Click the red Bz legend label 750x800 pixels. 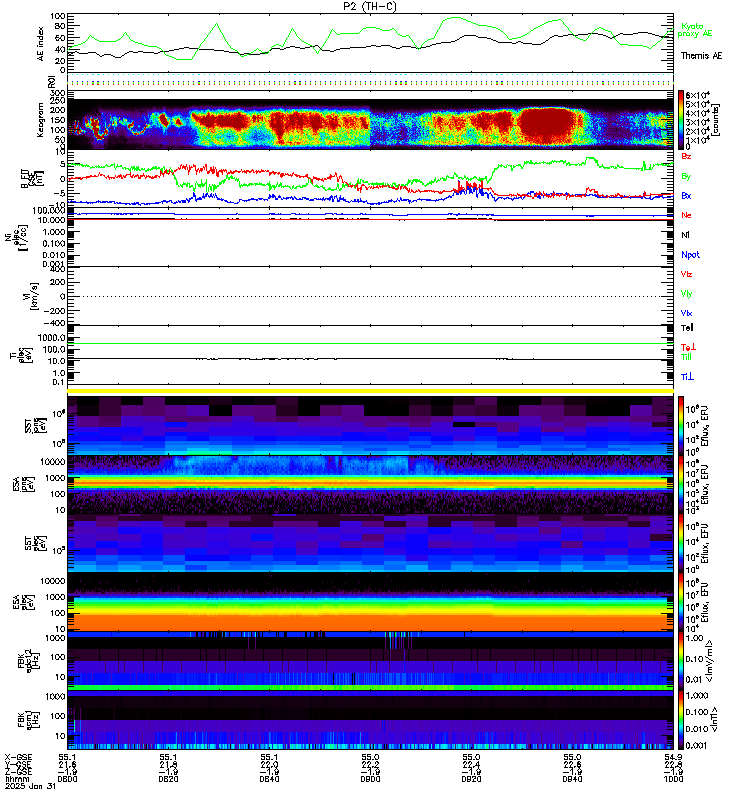(686, 156)
